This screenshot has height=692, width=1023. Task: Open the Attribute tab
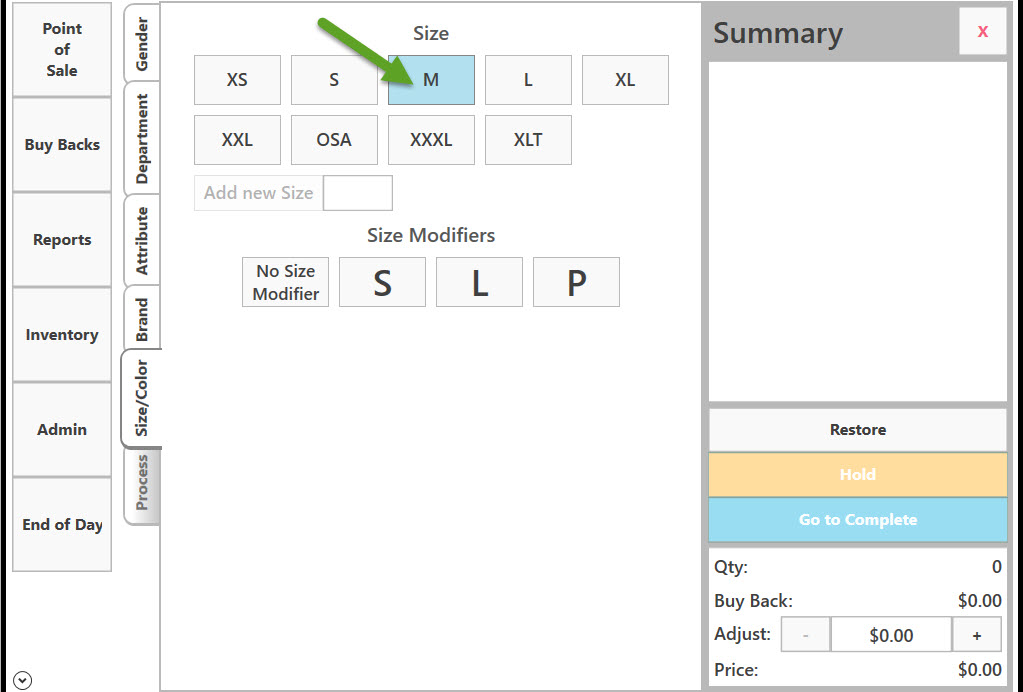click(142, 240)
